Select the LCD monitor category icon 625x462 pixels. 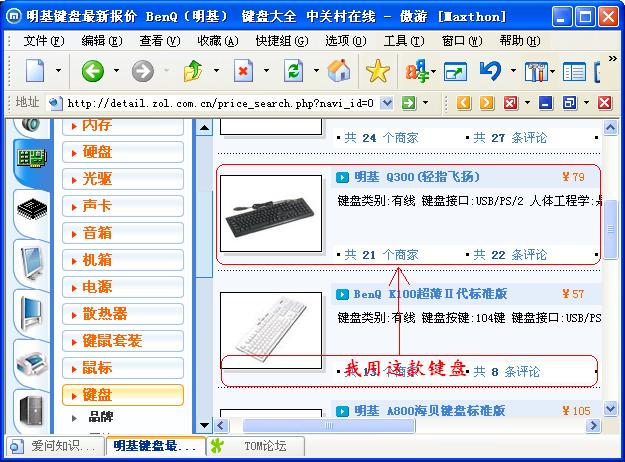click(33, 262)
